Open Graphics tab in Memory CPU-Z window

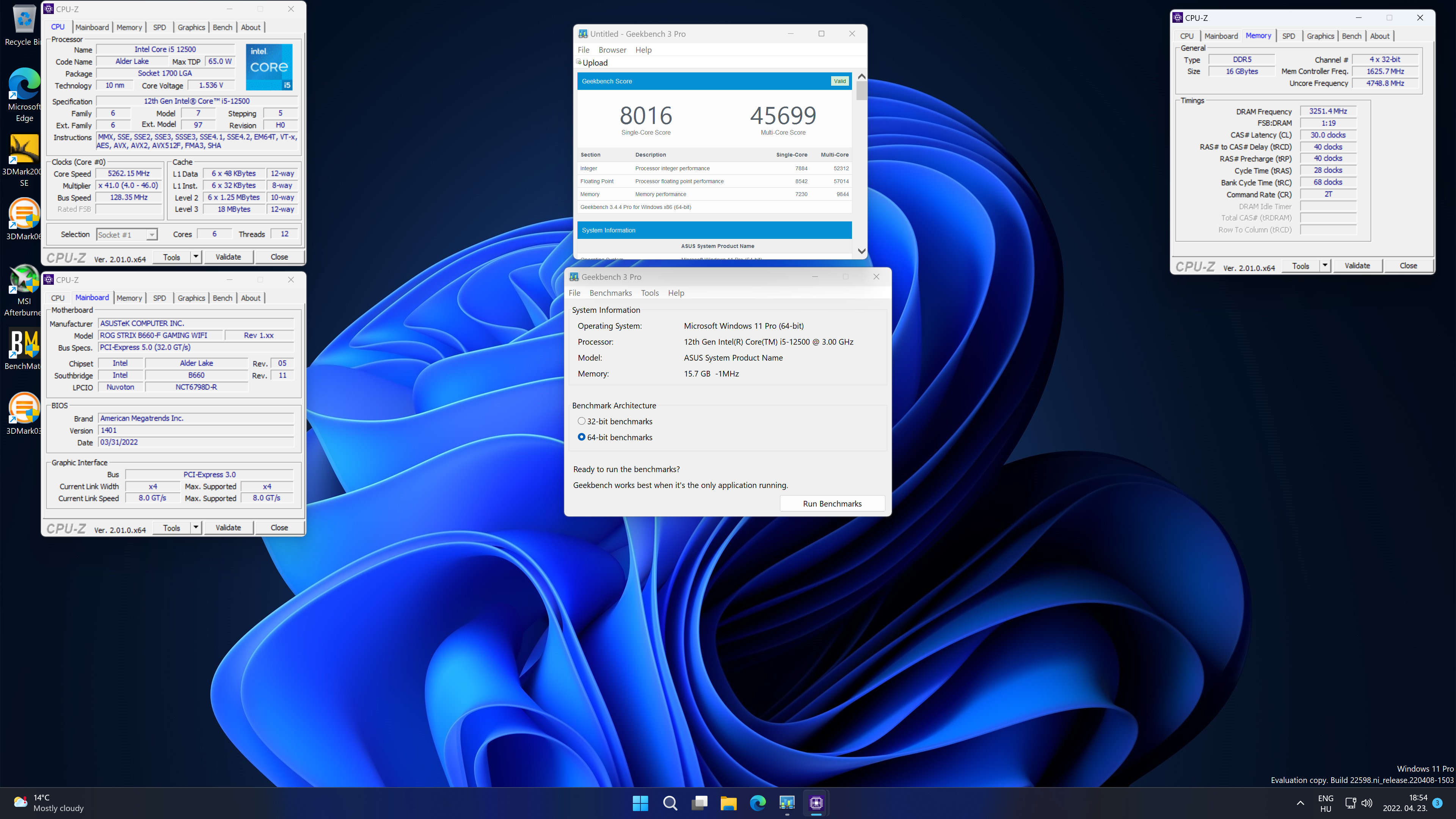(1320, 36)
